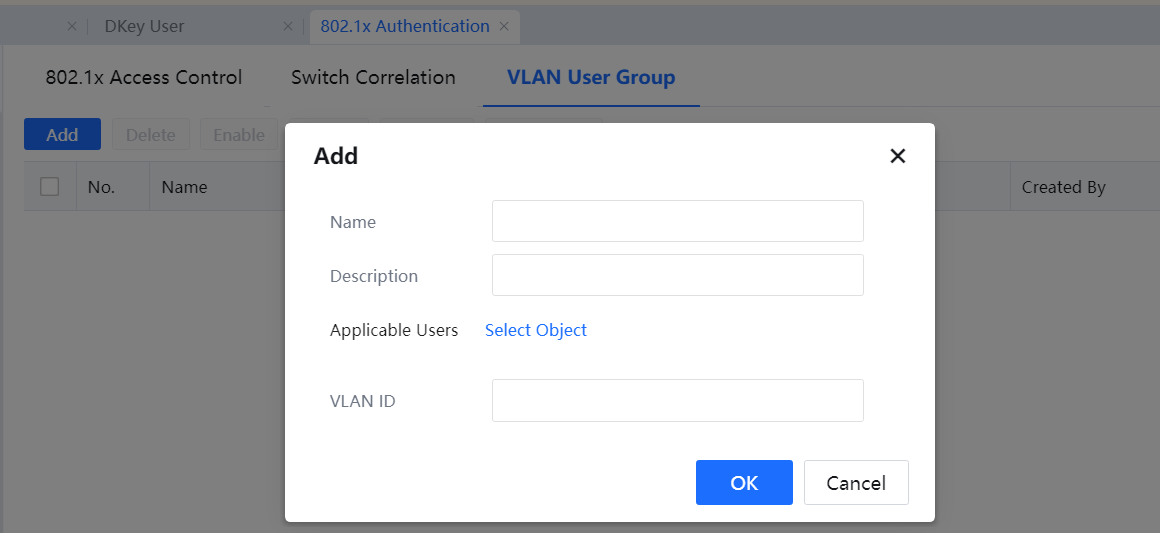Close the DKey User tab
The image size is (1160, 533).
point(288,27)
